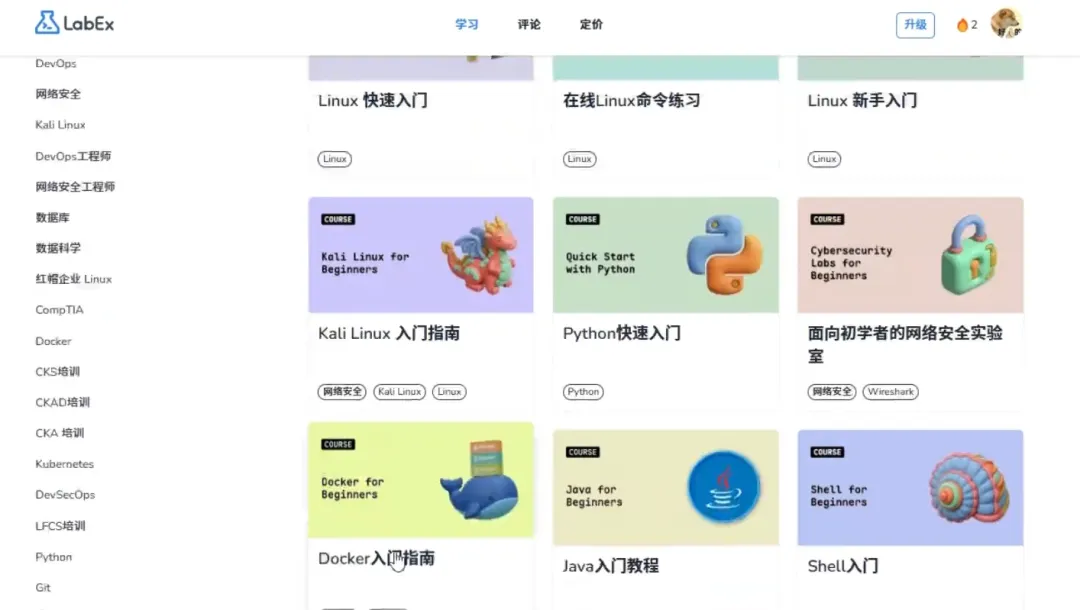Click COURSE badge on Java card
1080x610 pixels.
coord(583,452)
